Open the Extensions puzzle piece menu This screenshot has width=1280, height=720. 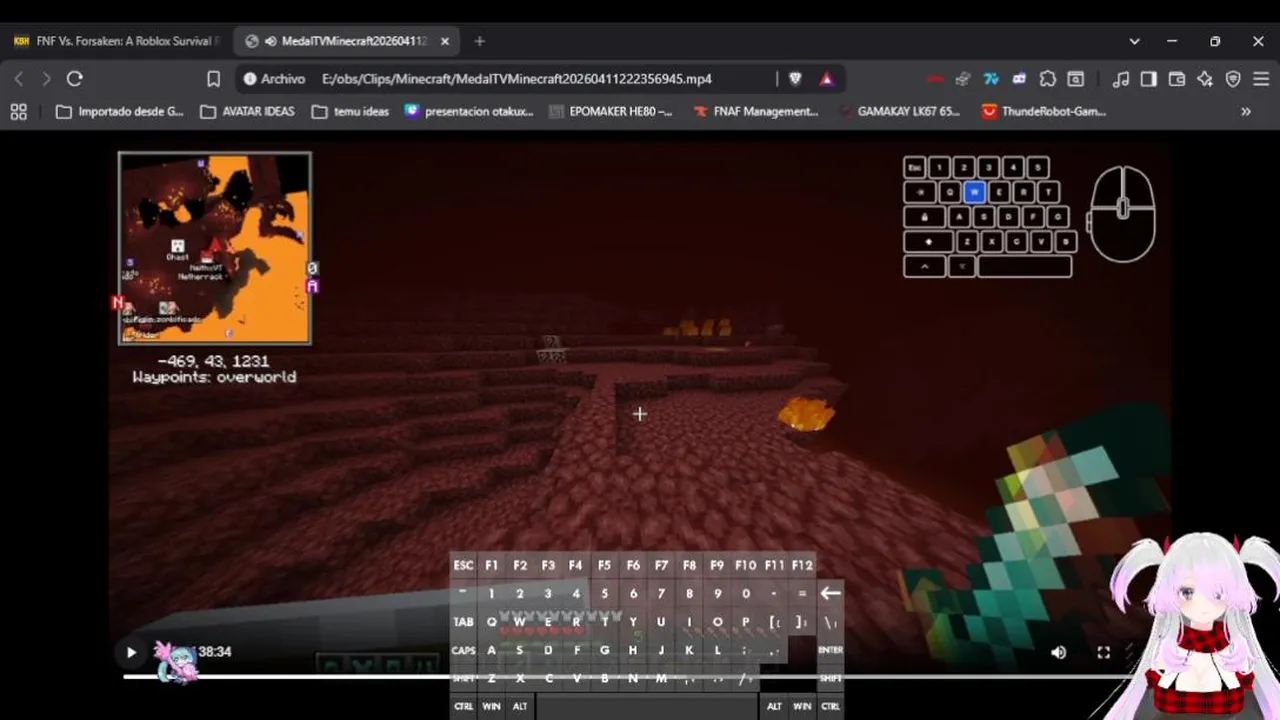click(1047, 79)
